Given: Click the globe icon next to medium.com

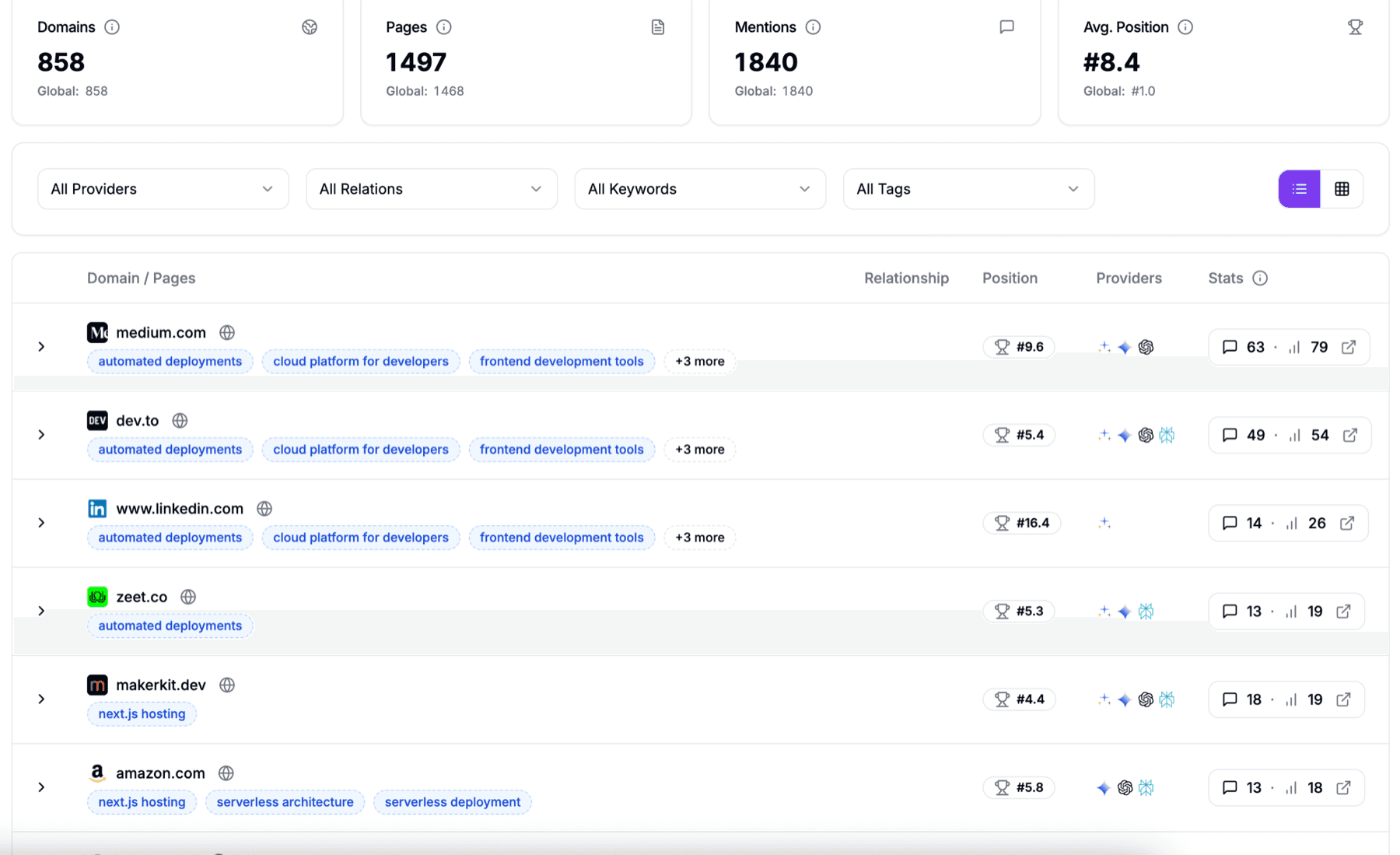Looking at the screenshot, I should [227, 333].
